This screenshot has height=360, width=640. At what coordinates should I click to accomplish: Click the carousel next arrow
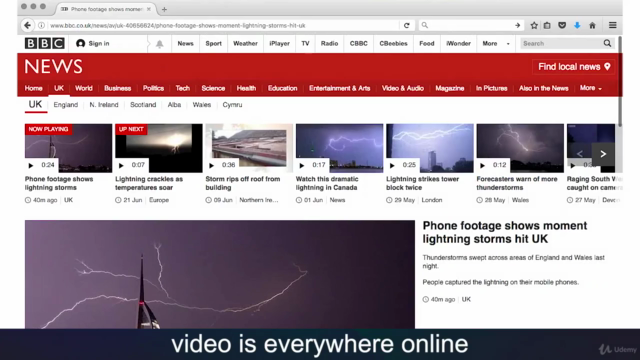(x=603, y=154)
